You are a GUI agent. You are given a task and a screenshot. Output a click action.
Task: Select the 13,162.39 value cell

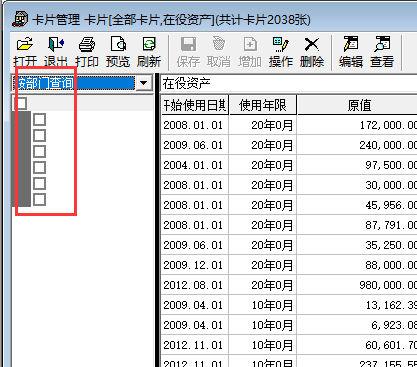pyautogui.click(x=357, y=305)
